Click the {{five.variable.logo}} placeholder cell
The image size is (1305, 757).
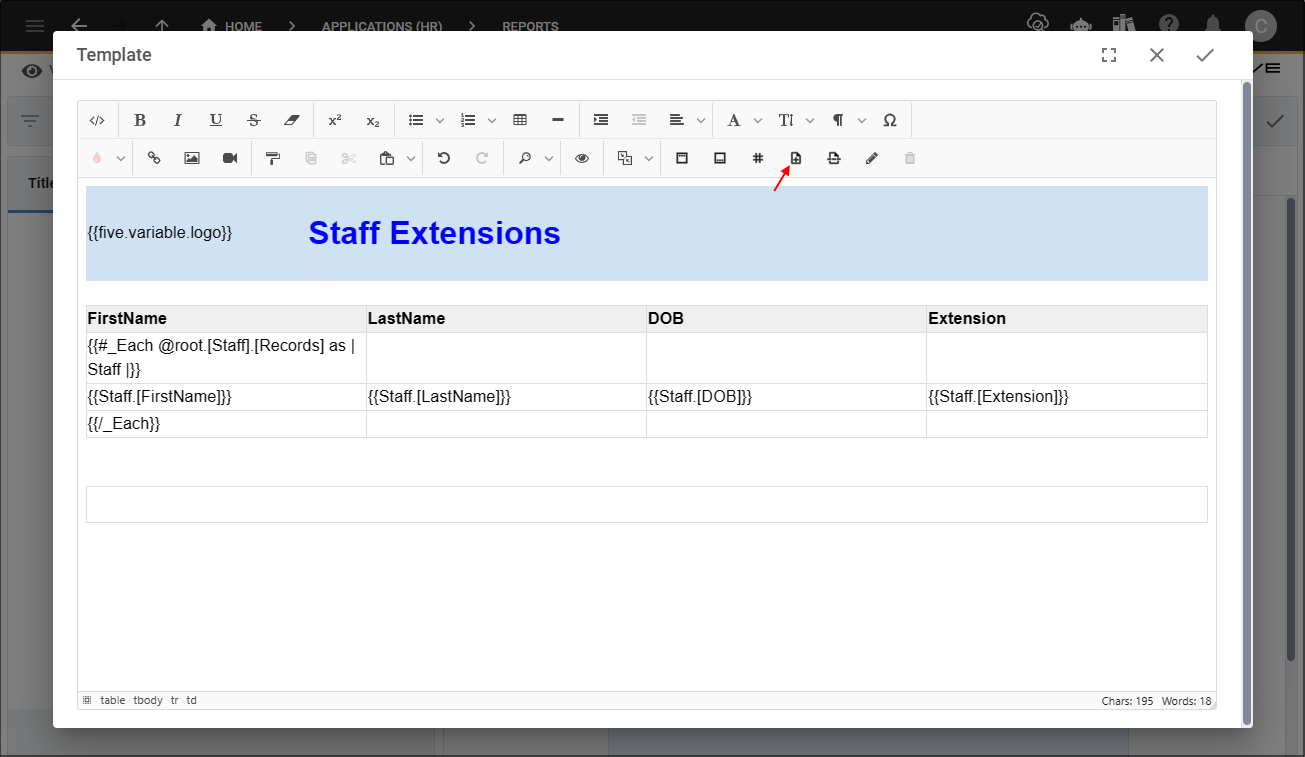click(x=160, y=232)
